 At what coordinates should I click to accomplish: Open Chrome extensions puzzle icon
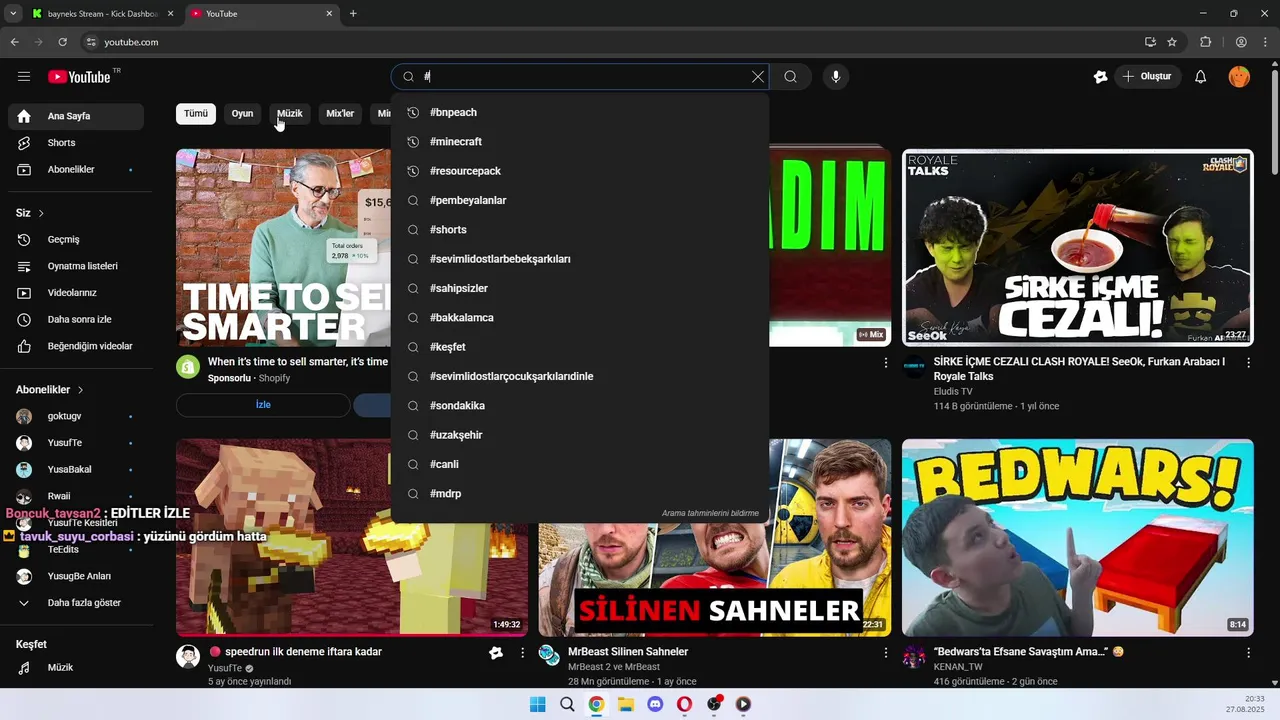1205,42
